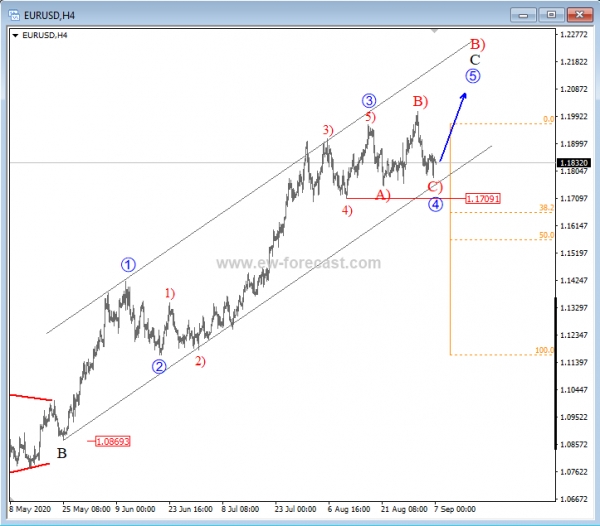Select the 1.17091 red price label
Viewport: 600px width, 526px height.
pyautogui.click(x=483, y=199)
